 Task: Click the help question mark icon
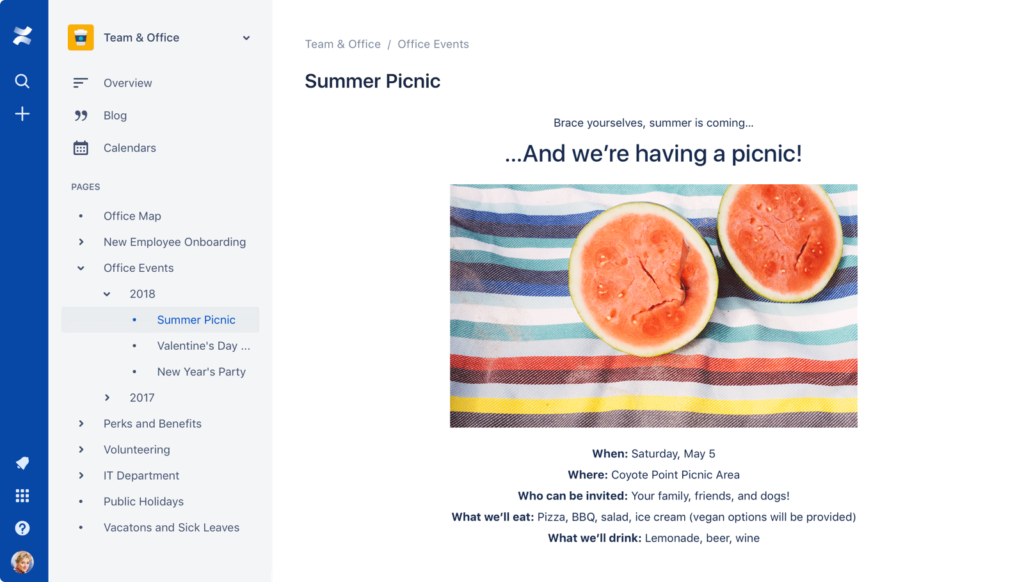tap(22, 528)
